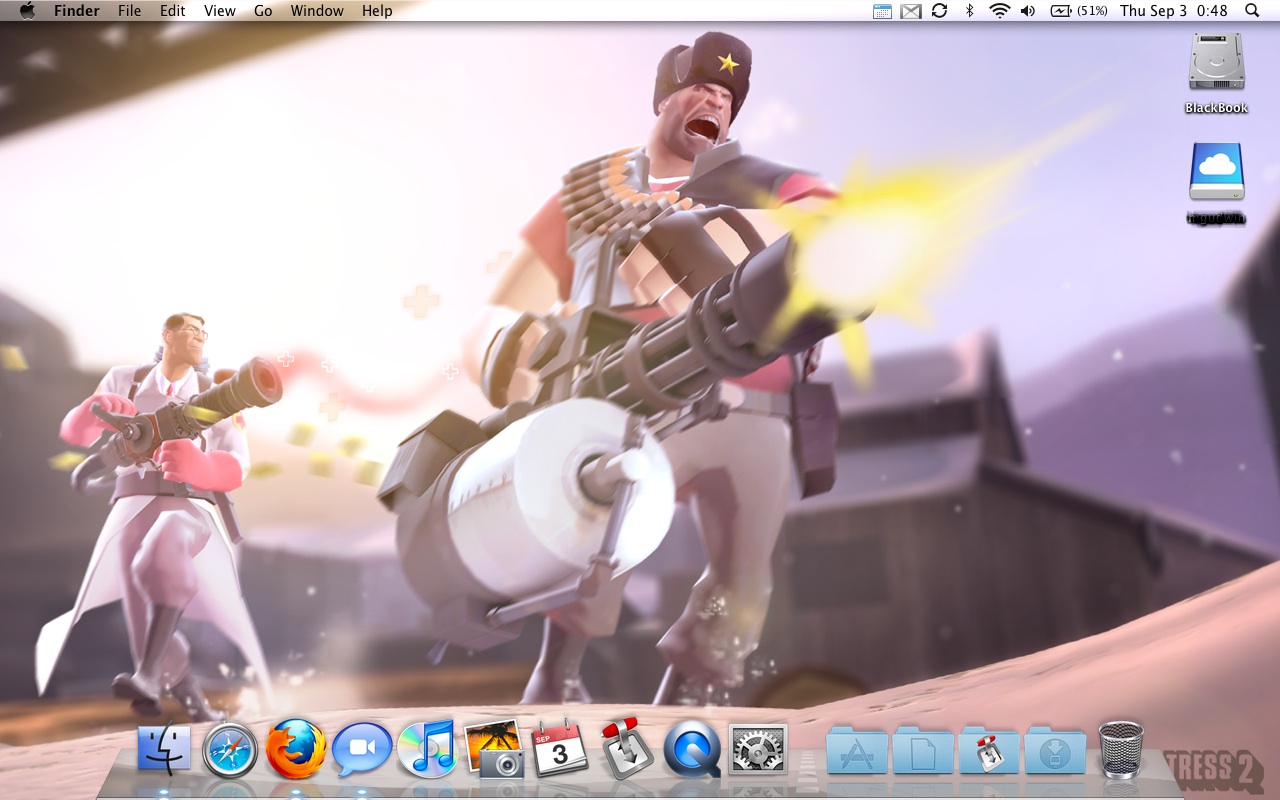1280x800 pixels.
Task: Open the Apple menu
Action: (27, 11)
